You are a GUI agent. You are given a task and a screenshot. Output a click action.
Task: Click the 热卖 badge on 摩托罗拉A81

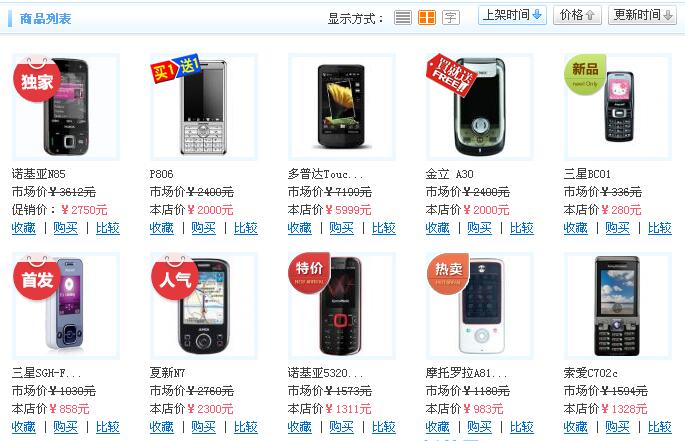click(x=448, y=273)
